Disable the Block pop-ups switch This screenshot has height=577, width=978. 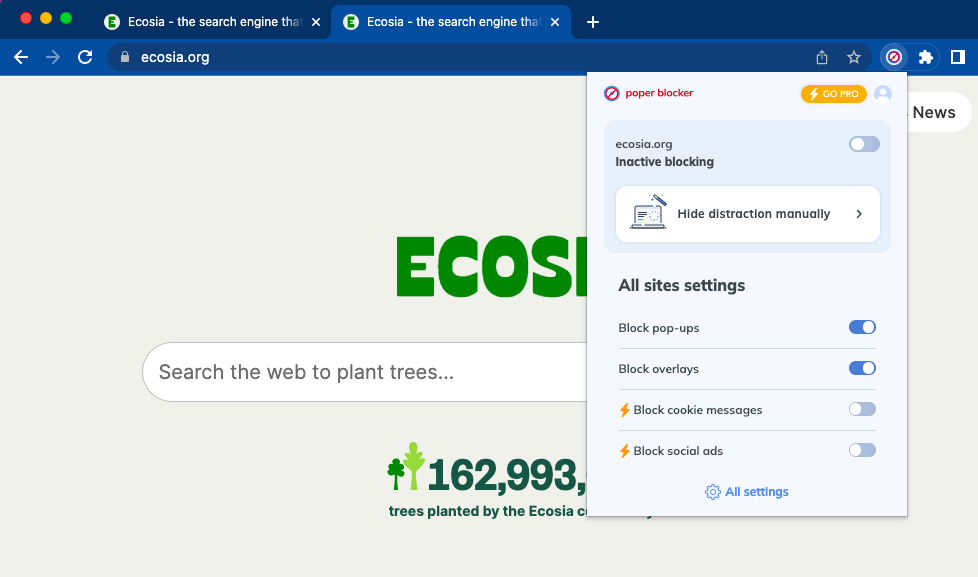pos(862,327)
